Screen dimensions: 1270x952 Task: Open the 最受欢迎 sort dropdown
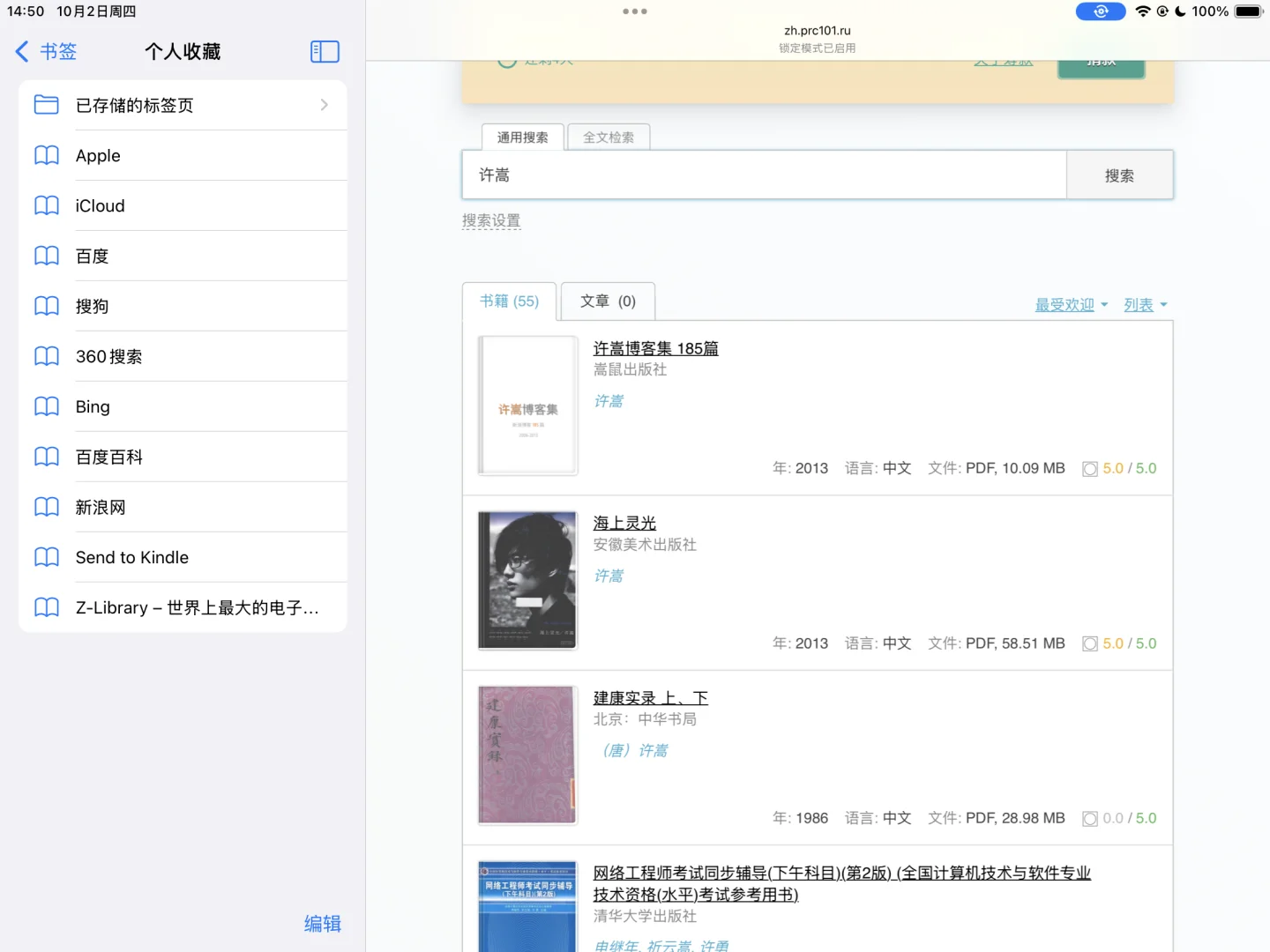1072,305
